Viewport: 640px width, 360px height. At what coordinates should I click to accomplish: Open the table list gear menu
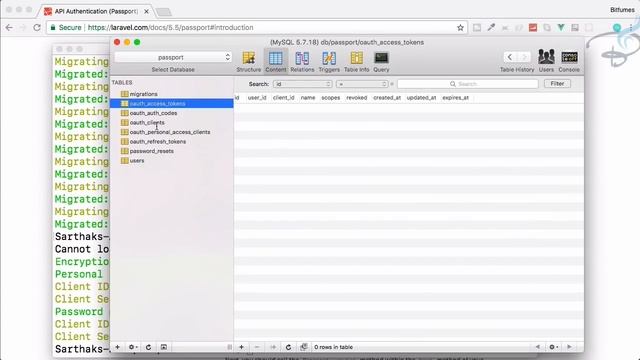pyautogui.click(x=133, y=347)
